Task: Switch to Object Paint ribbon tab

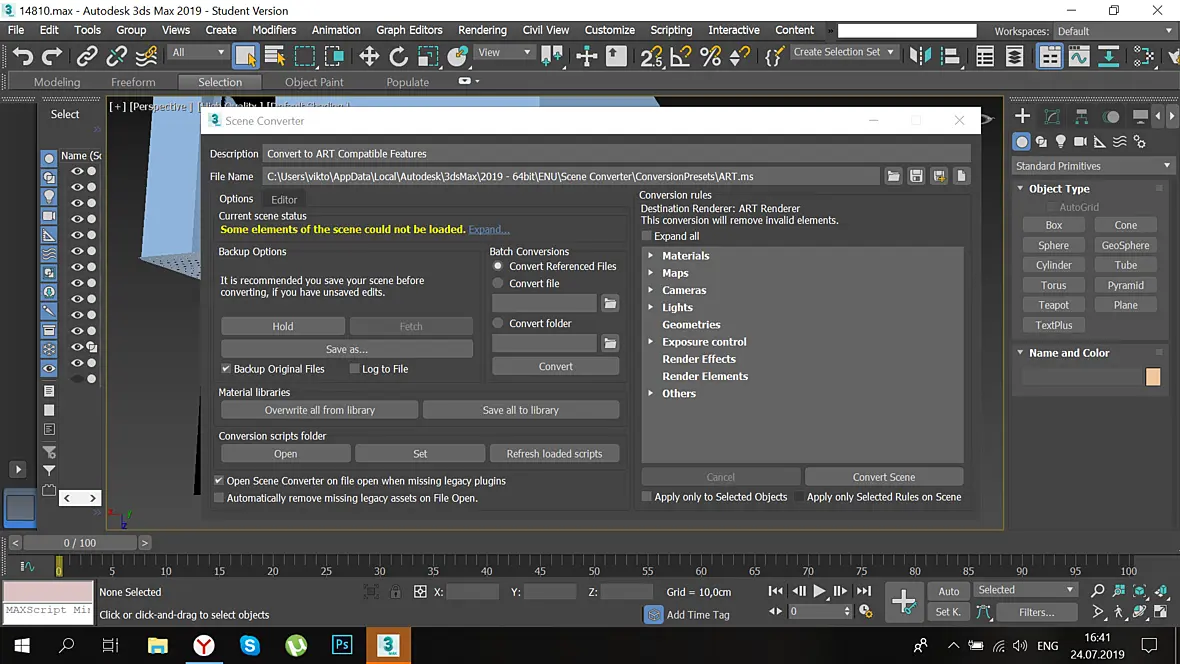Action: click(x=314, y=82)
